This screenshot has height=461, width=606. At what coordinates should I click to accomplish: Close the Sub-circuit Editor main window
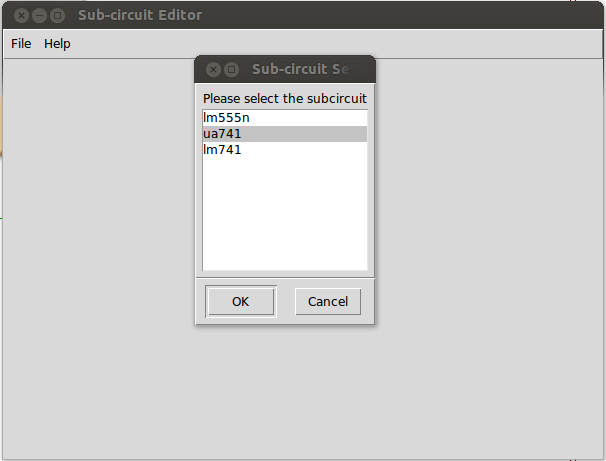tap(21, 15)
